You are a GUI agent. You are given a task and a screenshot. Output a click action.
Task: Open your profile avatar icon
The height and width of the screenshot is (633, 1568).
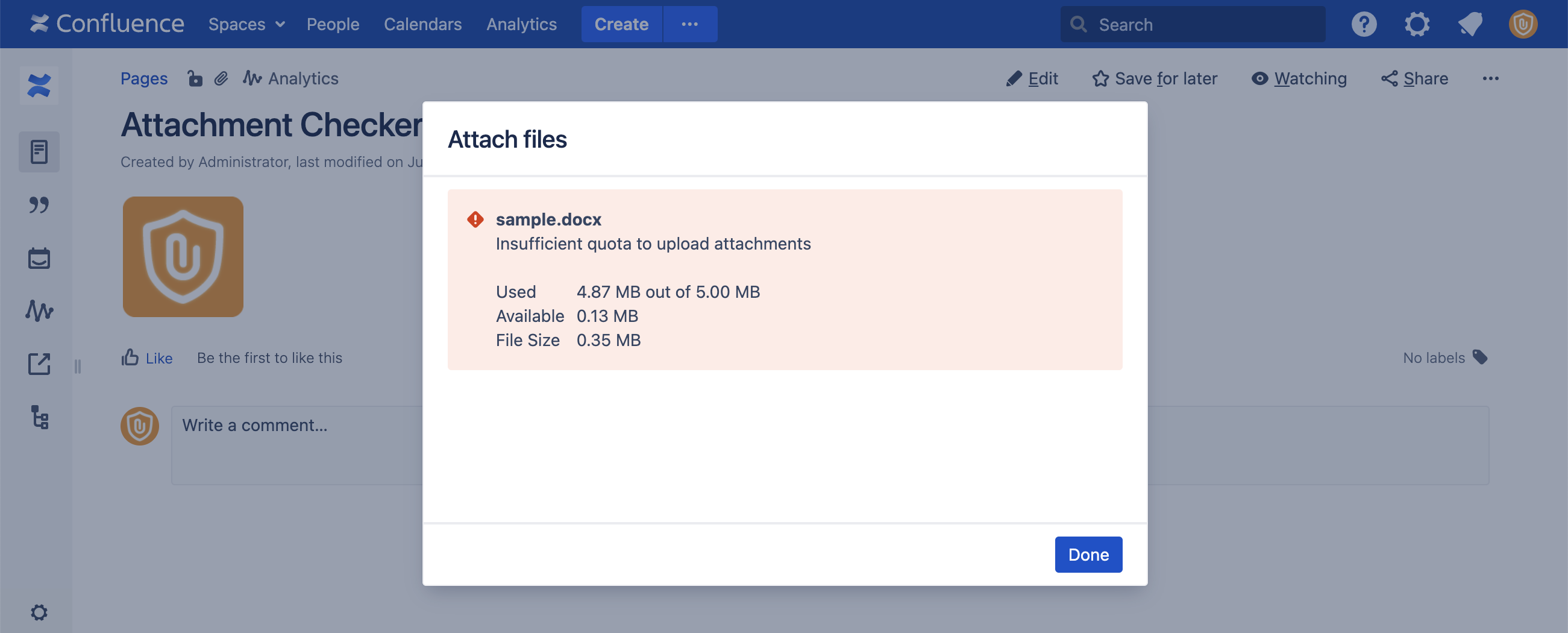[x=1522, y=24]
